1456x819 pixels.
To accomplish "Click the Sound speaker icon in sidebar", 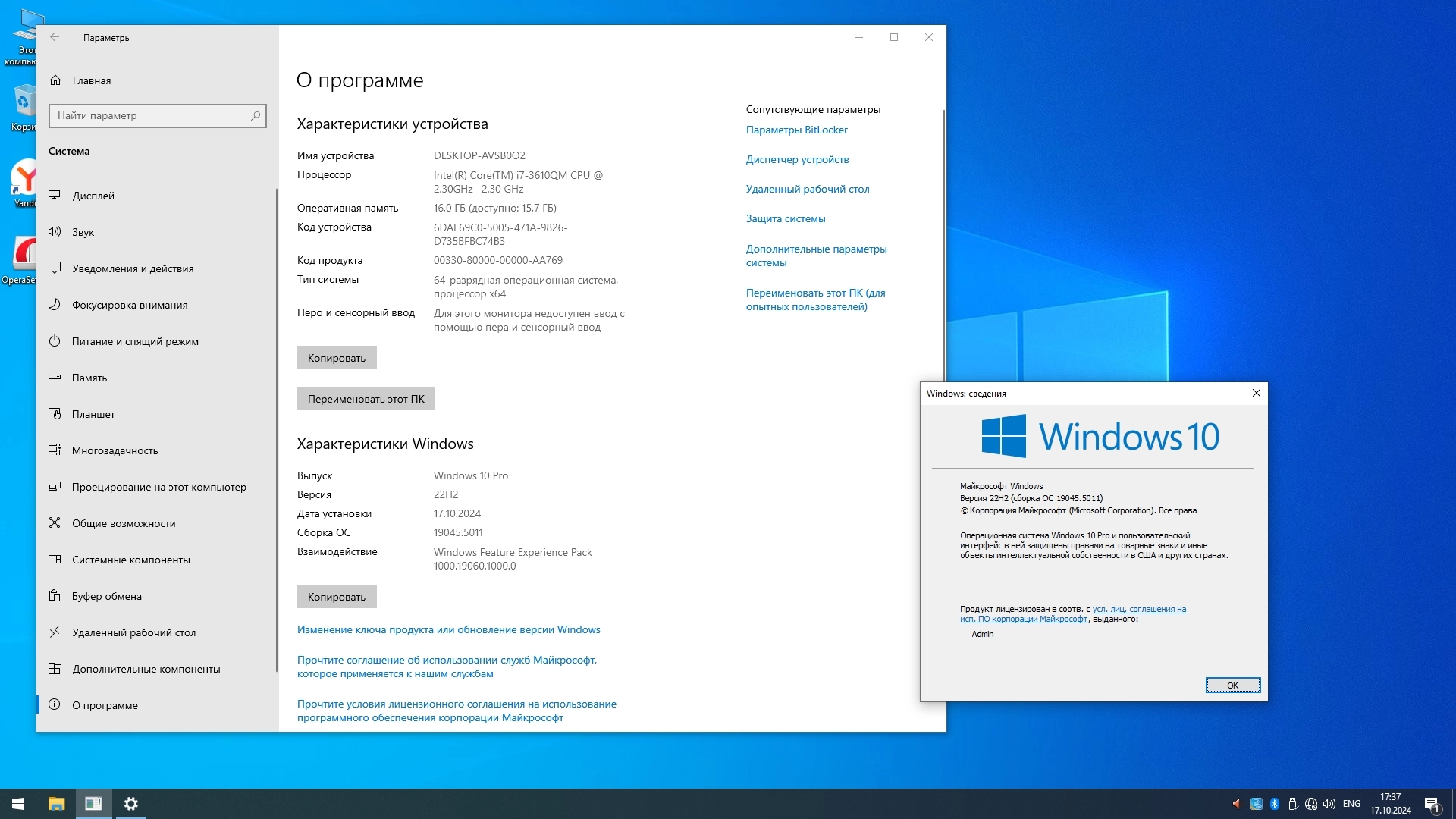I will tap(55, 231).
